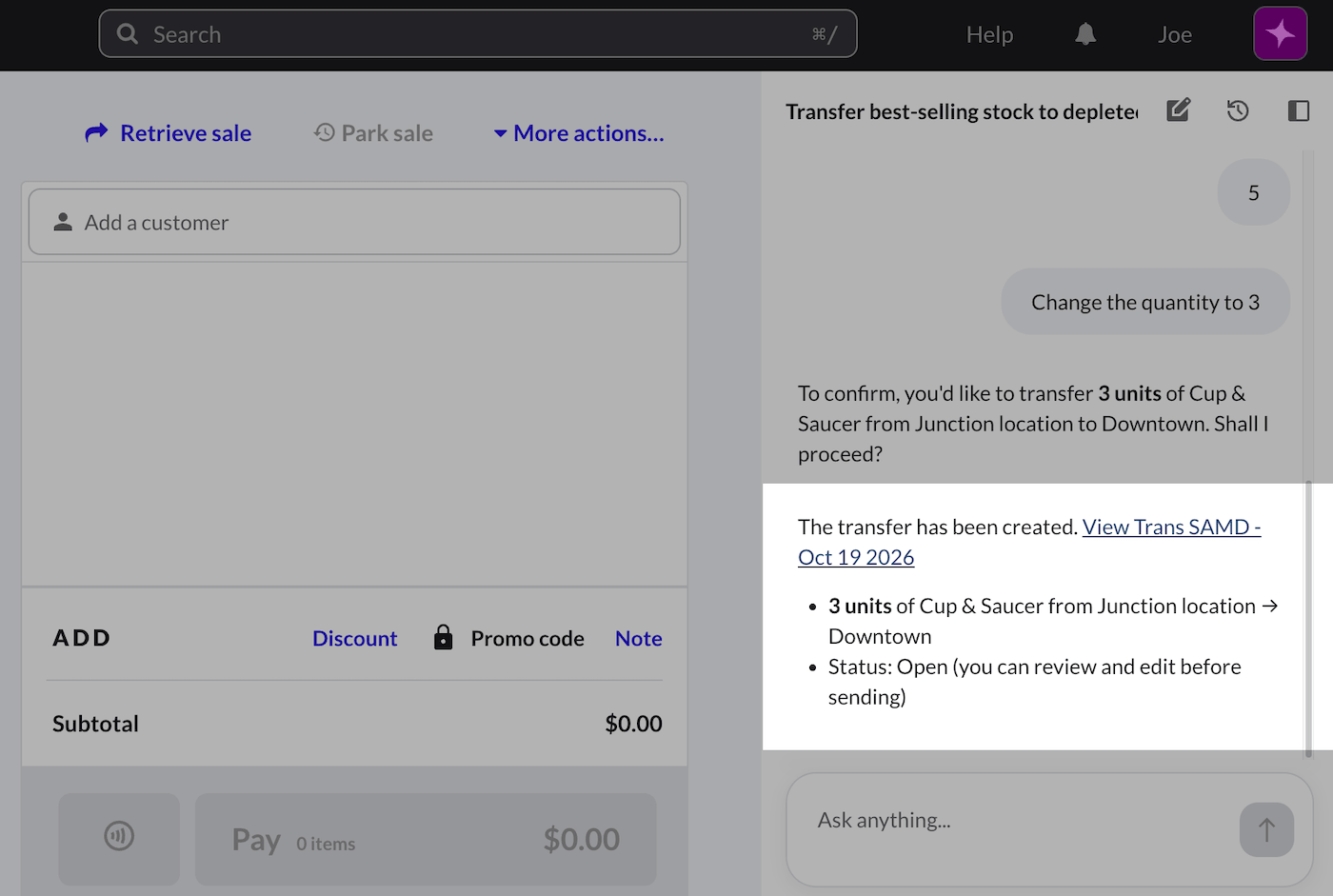The image size is (1333, 896).
Task: Click the 'Shall I proceed?' confirmation message
Action: (x=1033, y=424)
